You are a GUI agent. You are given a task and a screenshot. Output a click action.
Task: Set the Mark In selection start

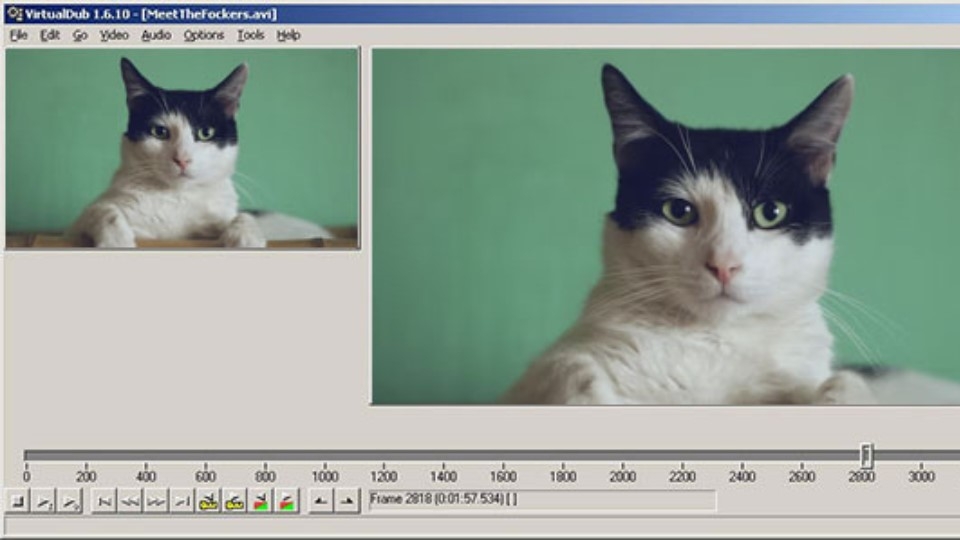click(x=320, y=501)
